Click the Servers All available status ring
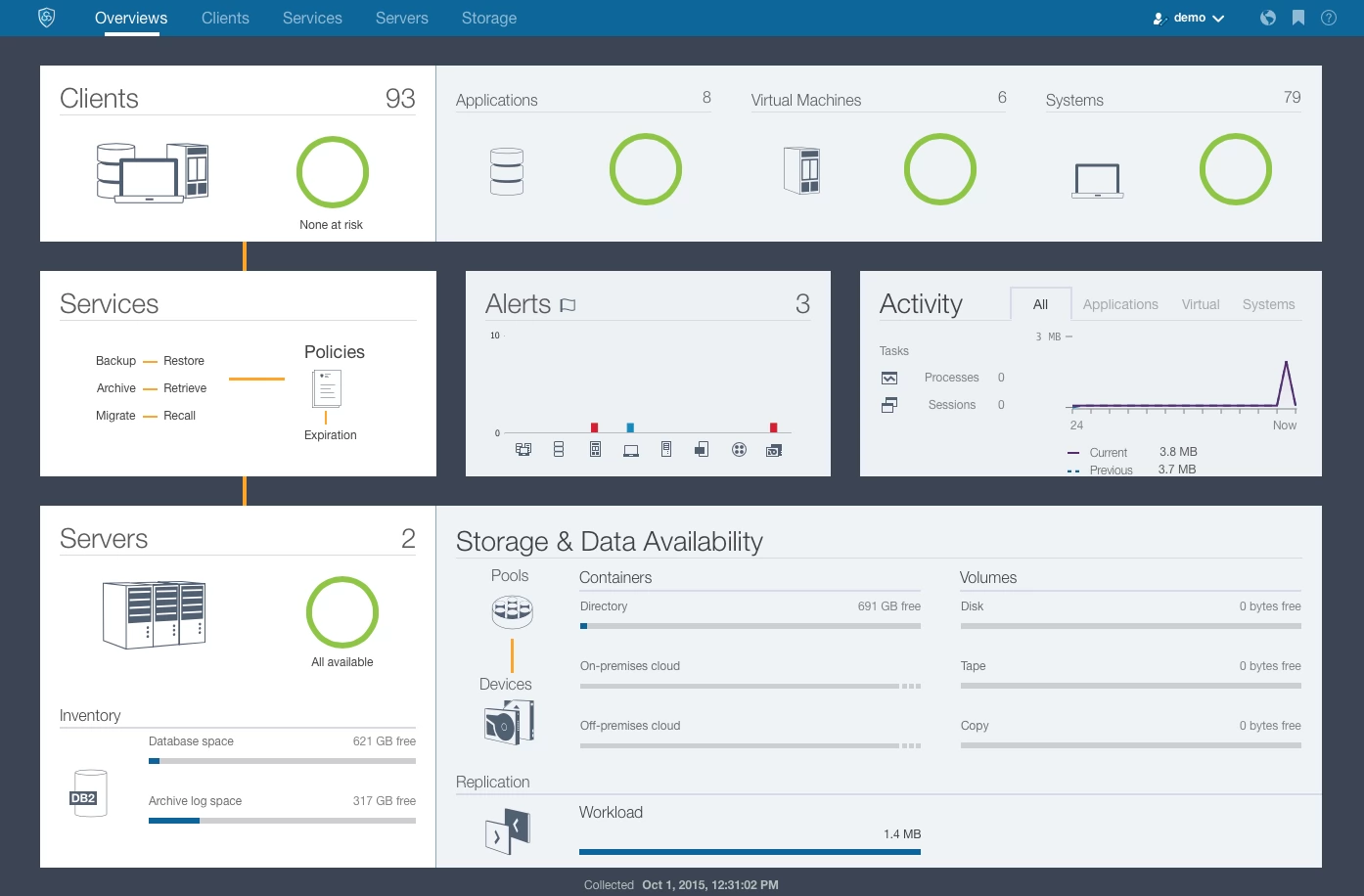1364x896 pixels. pos(342,612)
